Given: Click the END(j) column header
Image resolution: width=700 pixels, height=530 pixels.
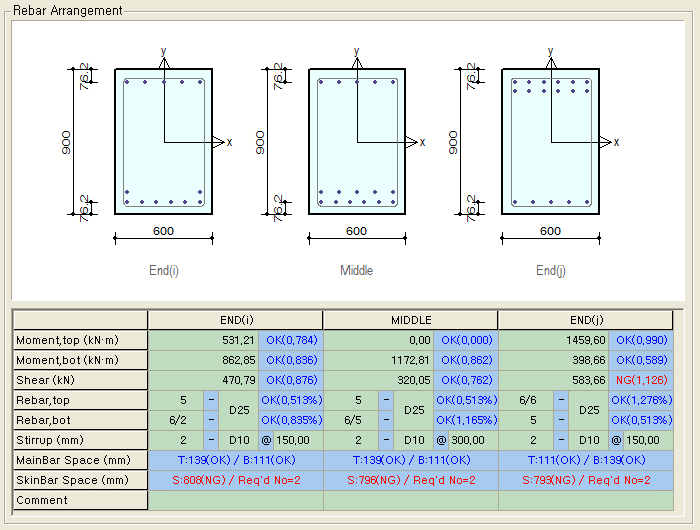Looking at the screenshot, I should tap(586, 320).
